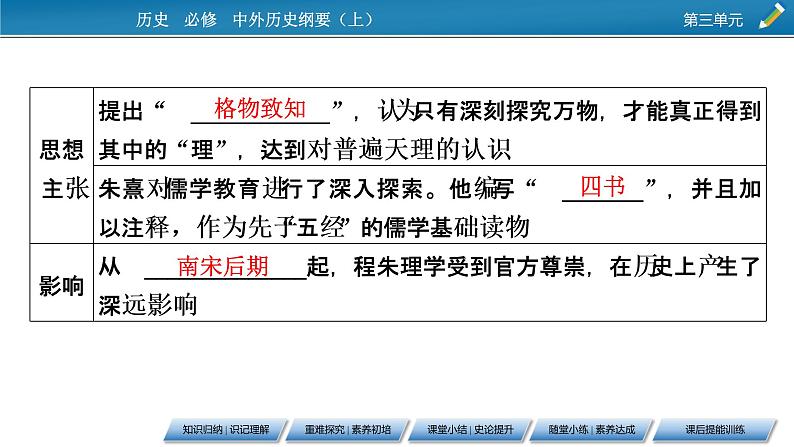Viewport: 794px width, 447px height.
Task: Click header title 中外历史纲要（上）
Action: click(x=303, y=19)
